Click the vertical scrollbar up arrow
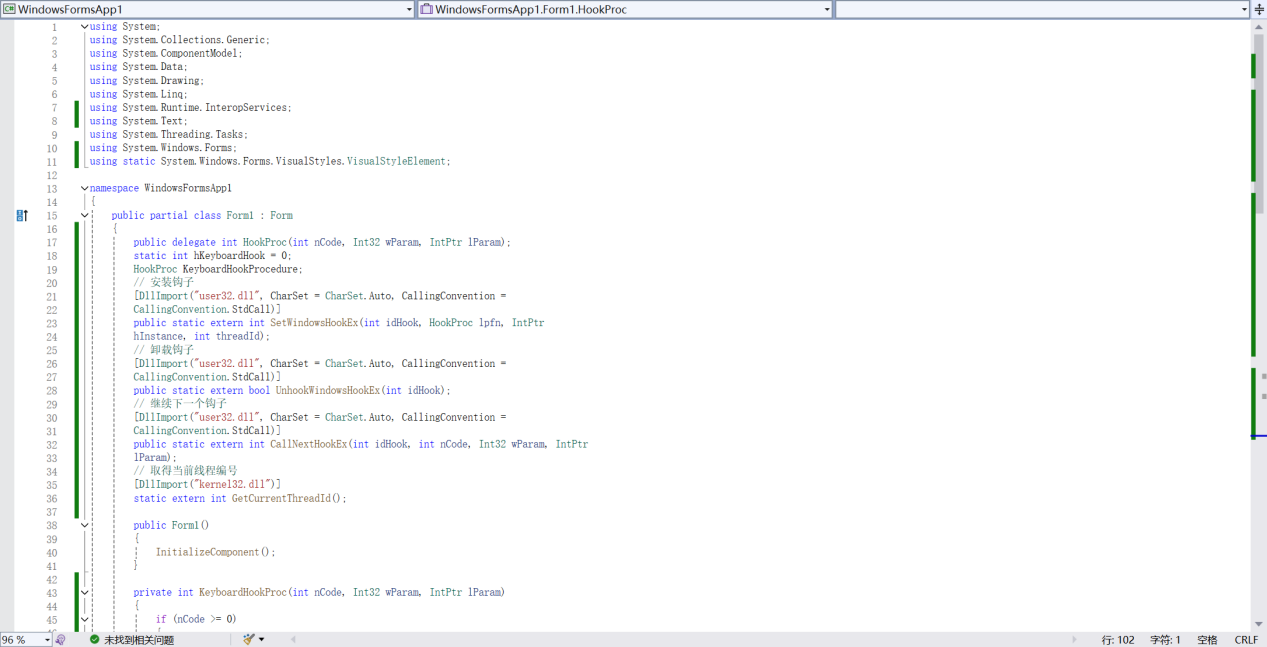 pos(1258,27)
